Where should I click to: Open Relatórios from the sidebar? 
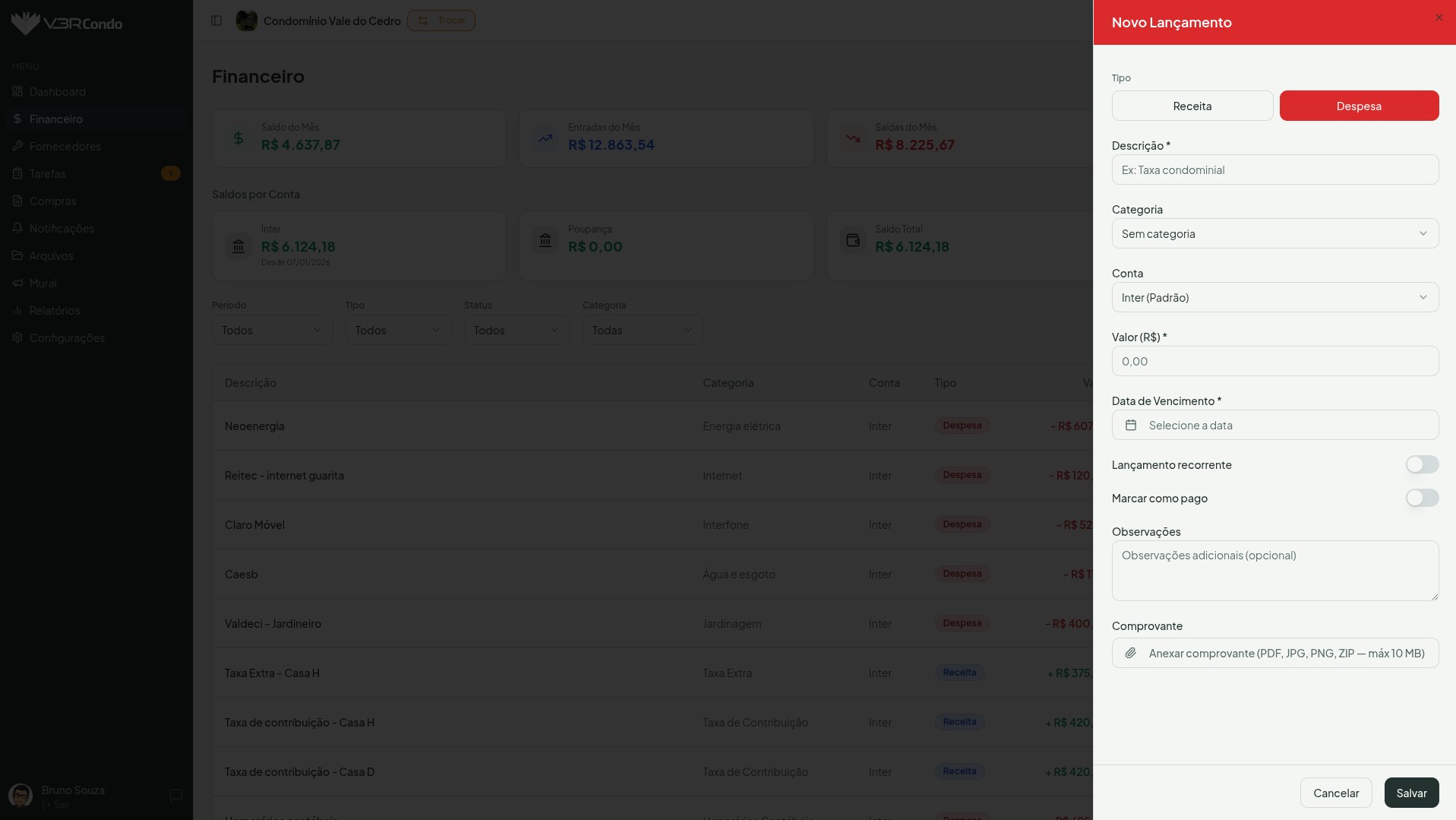pyautogui.click(x=55, y=310)
